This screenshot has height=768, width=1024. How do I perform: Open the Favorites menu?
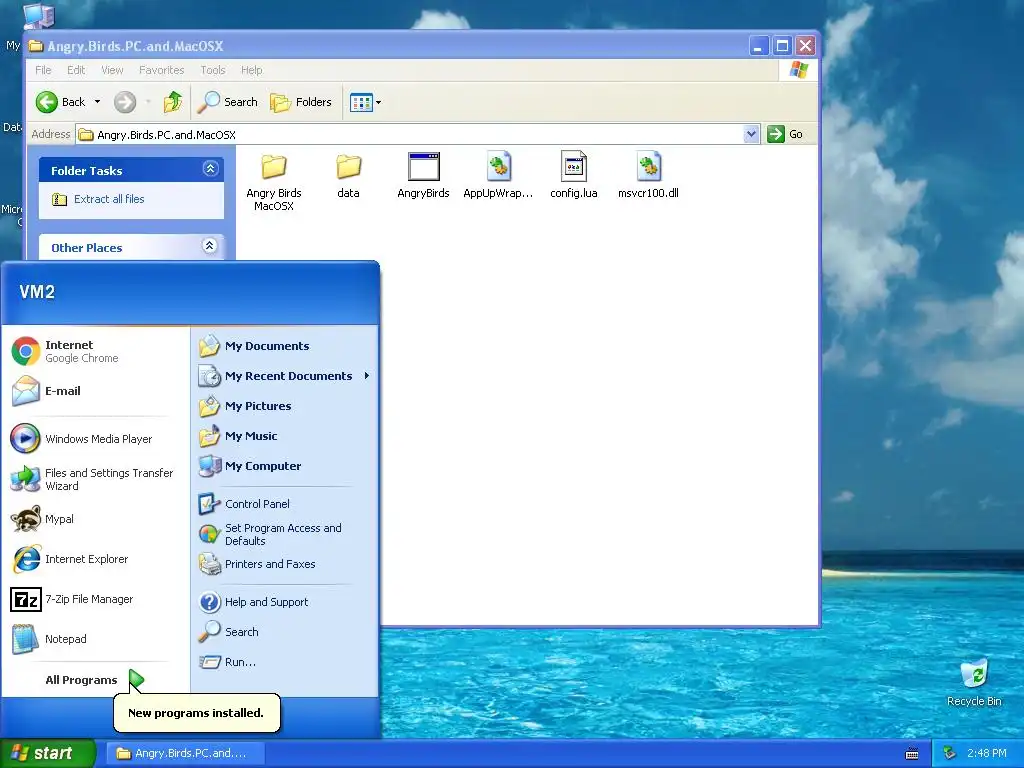(161, 70)
